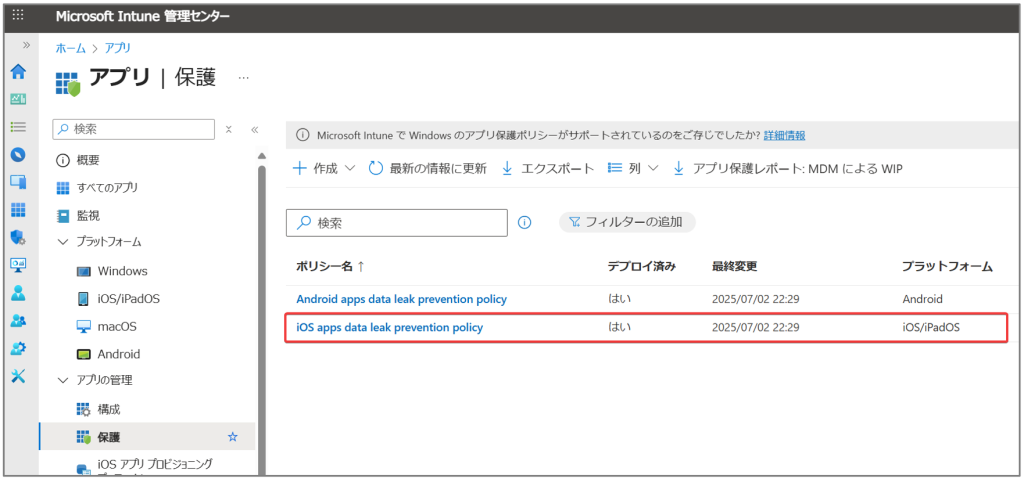
Task: Clear the sidebar search with X icon
Action: pos(229,129)
